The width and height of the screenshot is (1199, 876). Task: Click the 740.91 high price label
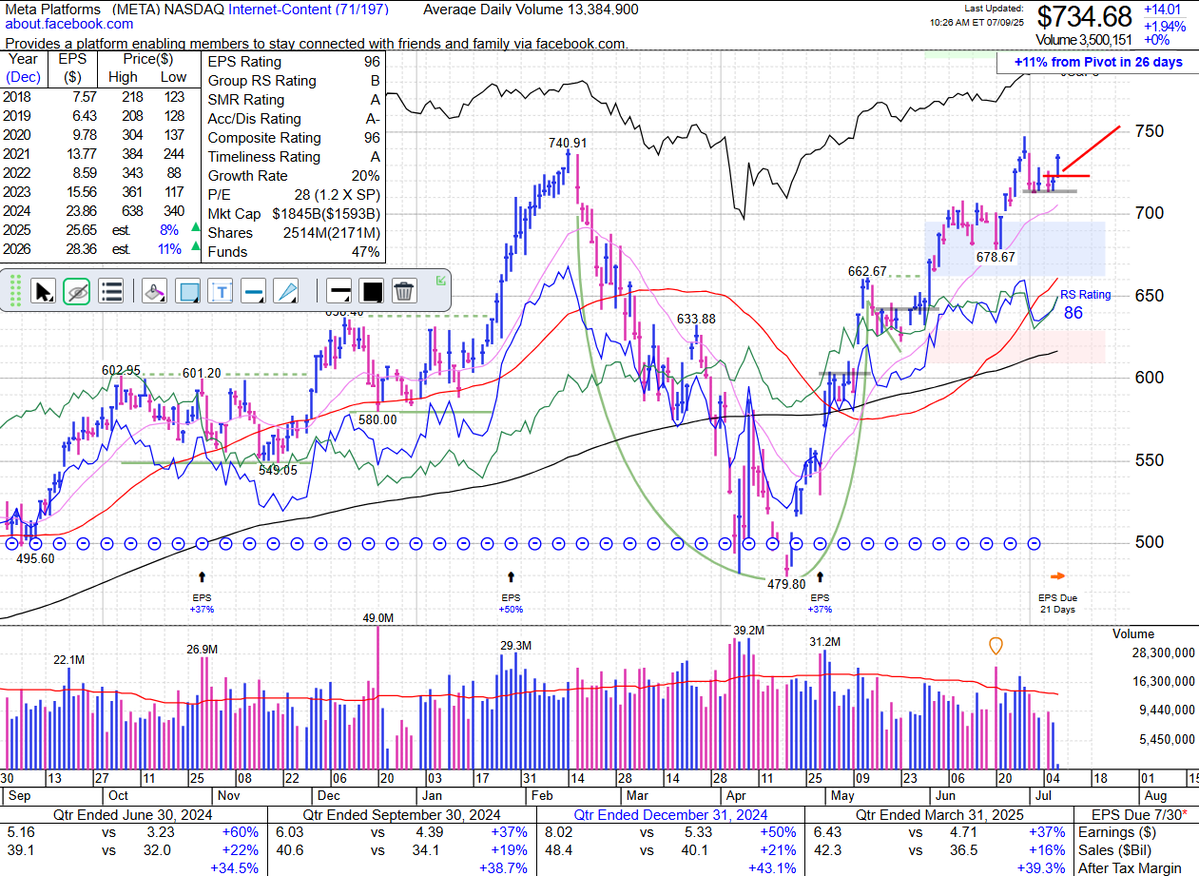click(x=567, y=143)
